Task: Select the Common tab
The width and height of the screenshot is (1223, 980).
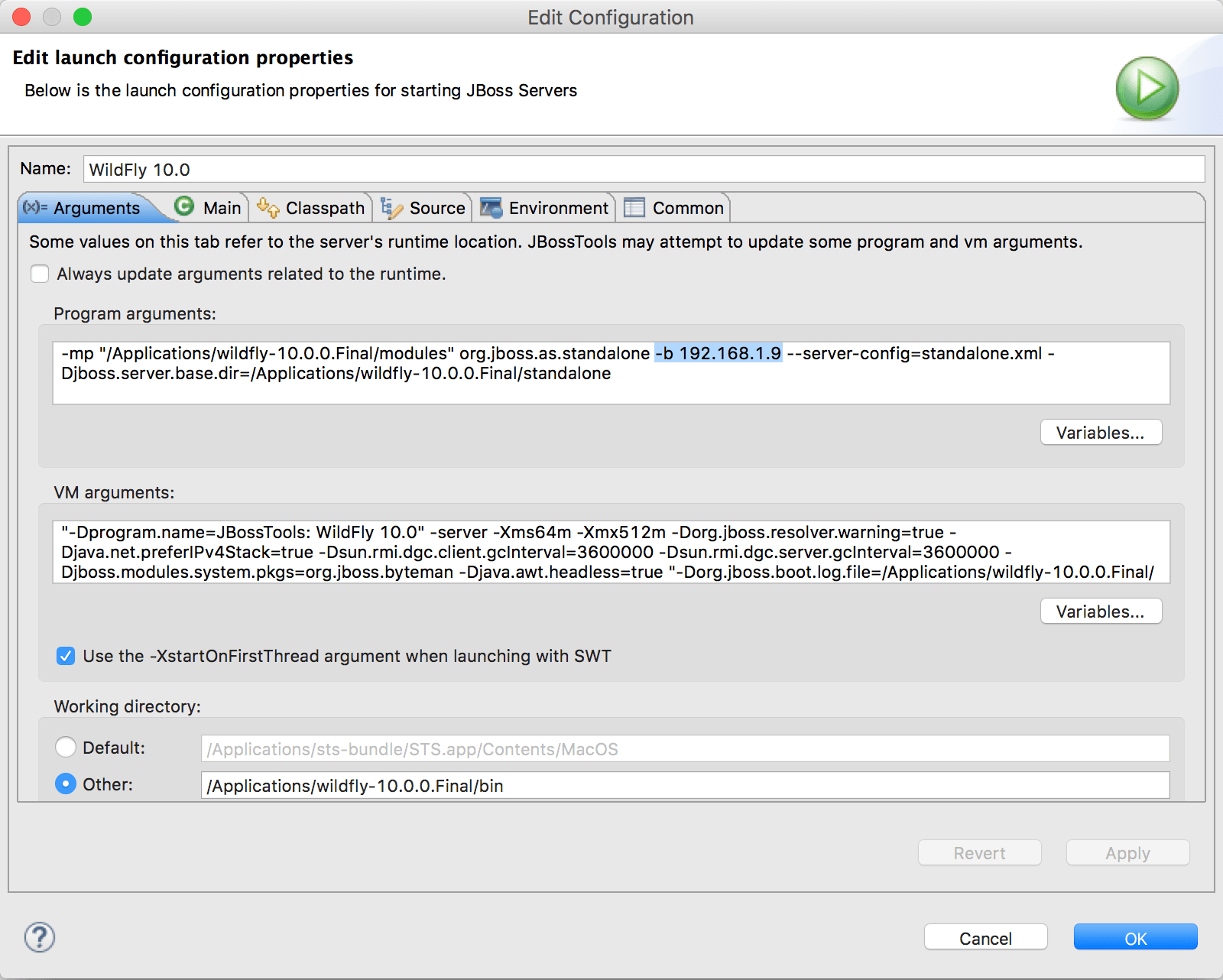Action: [x=674, y=208]
